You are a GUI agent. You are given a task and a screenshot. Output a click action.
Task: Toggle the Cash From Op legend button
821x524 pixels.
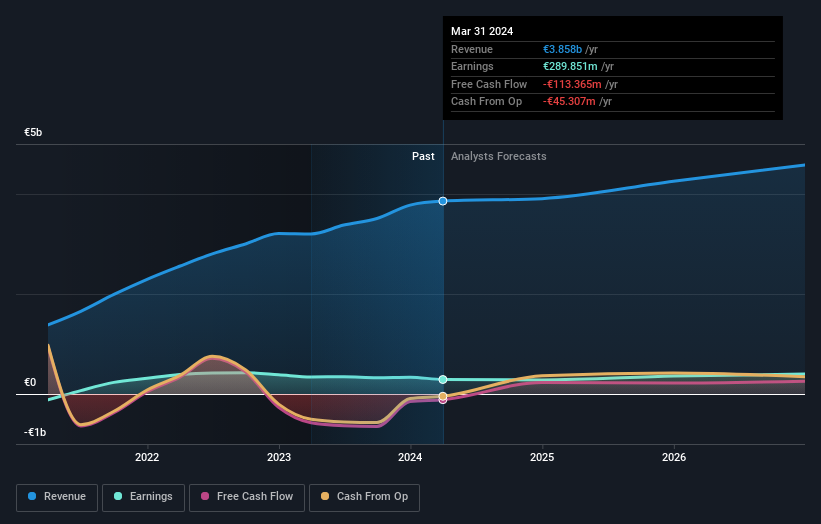click(x=364, y=497)
